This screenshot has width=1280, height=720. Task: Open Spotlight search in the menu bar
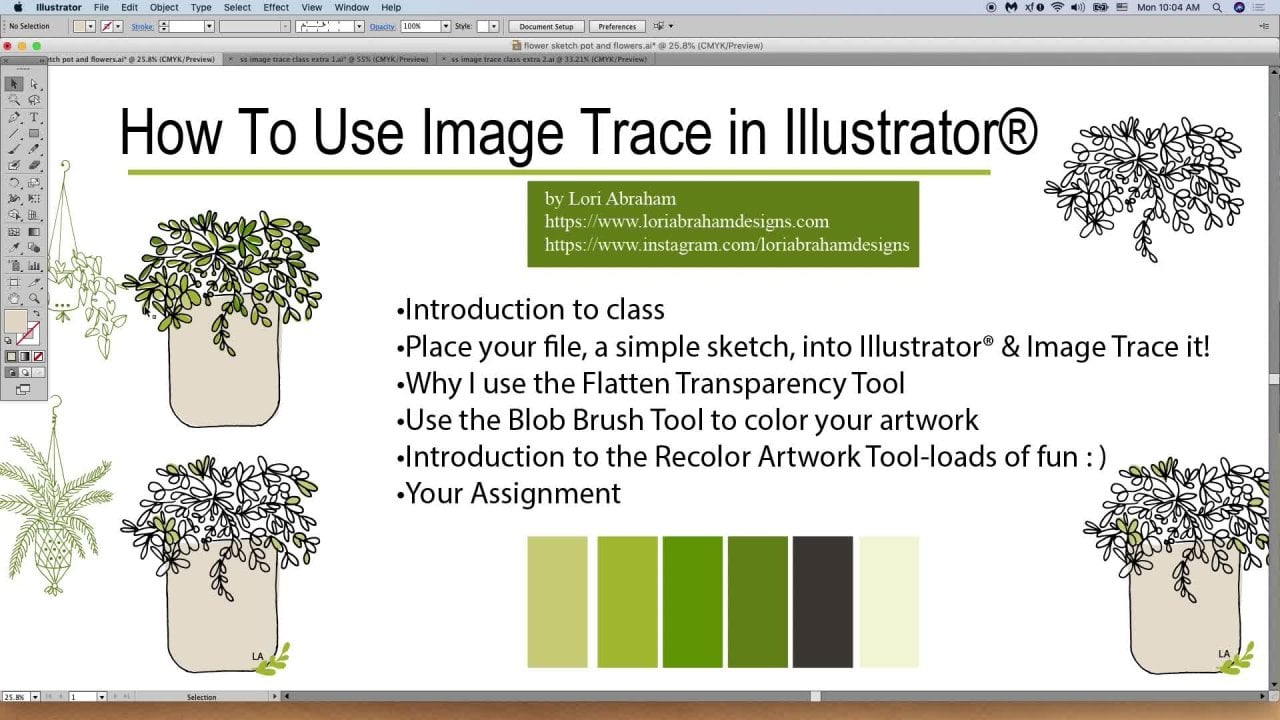click(1217, 7)
